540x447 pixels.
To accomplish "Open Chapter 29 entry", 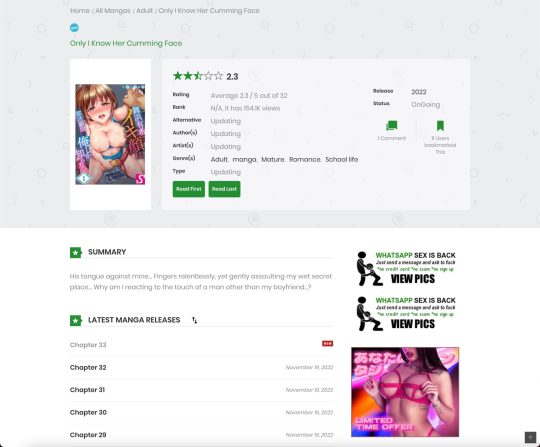I will point(88,435).
